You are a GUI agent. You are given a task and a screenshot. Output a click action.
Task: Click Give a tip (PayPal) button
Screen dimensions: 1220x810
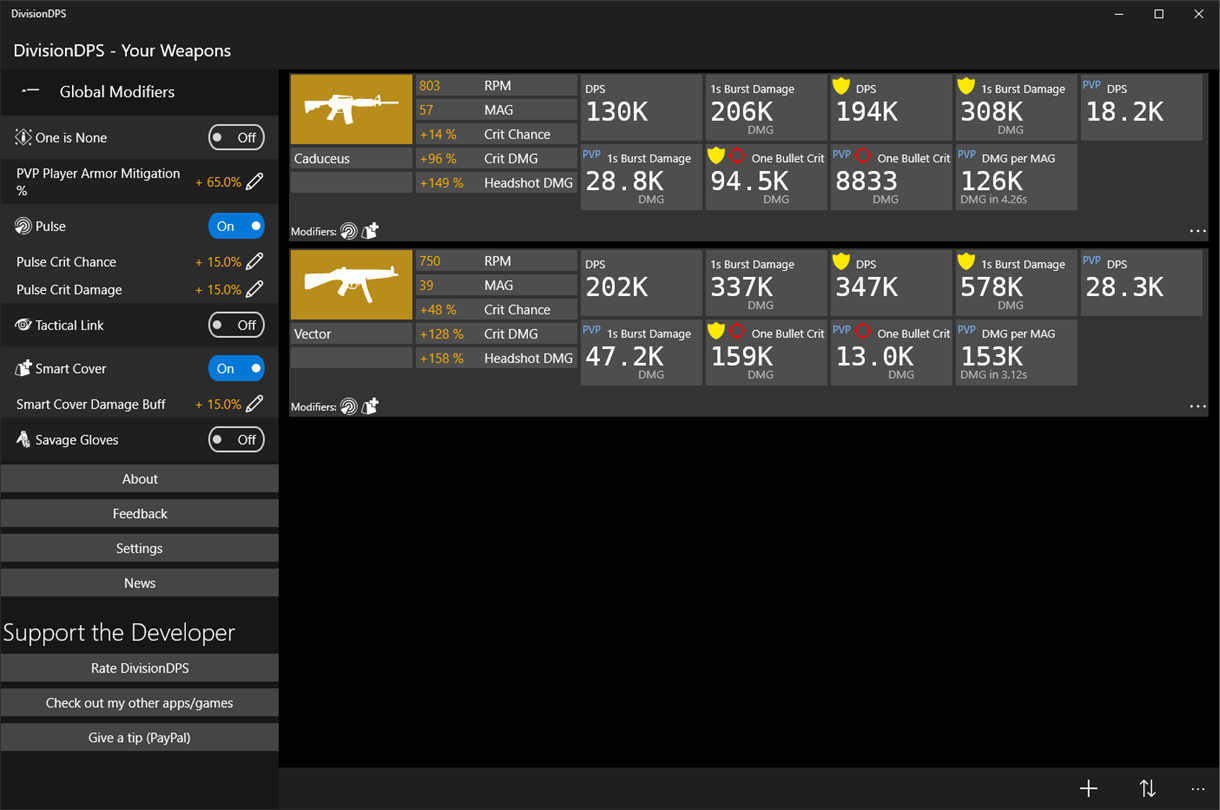pos(140,737)
